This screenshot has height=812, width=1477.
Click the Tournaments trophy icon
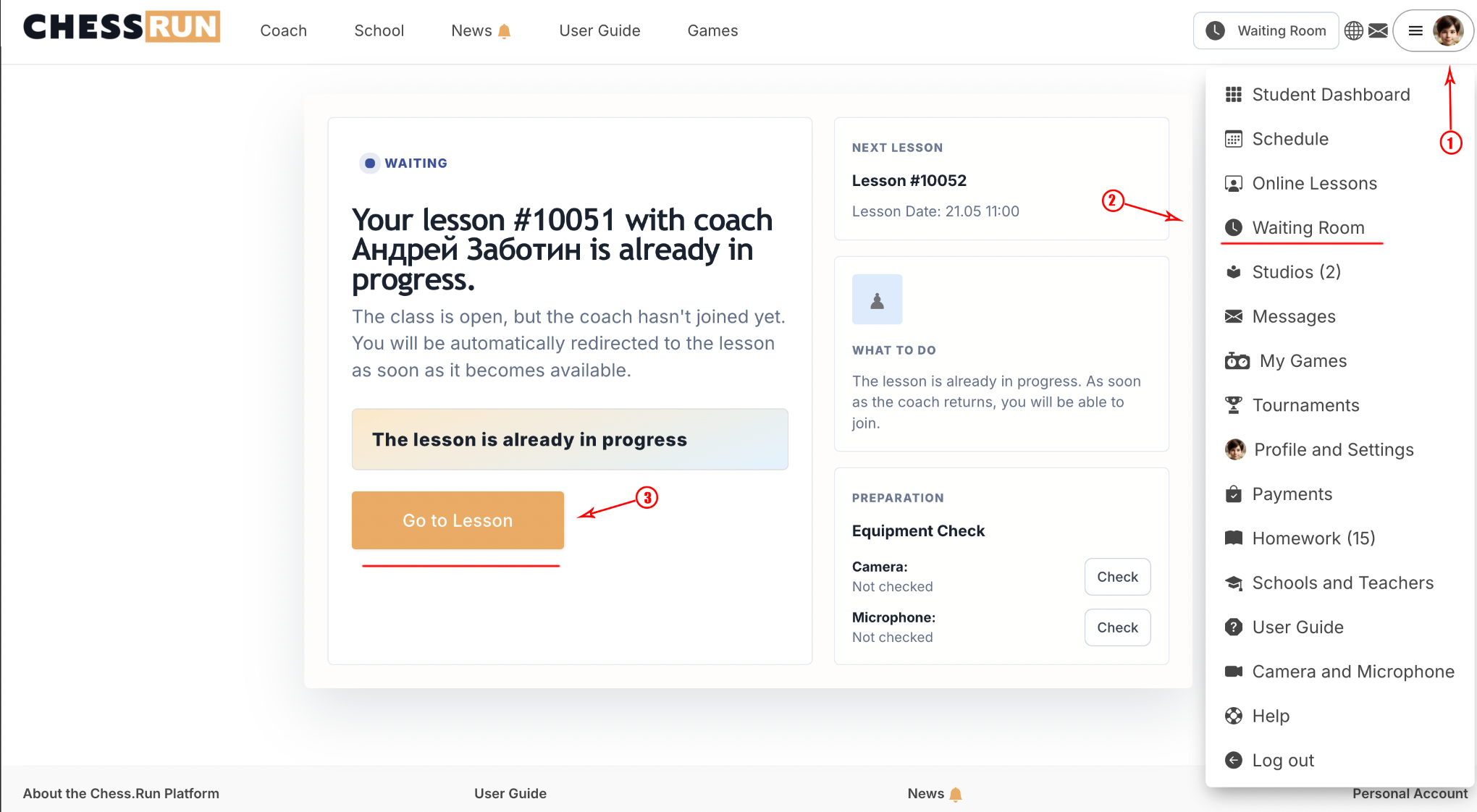[1233, 405]
